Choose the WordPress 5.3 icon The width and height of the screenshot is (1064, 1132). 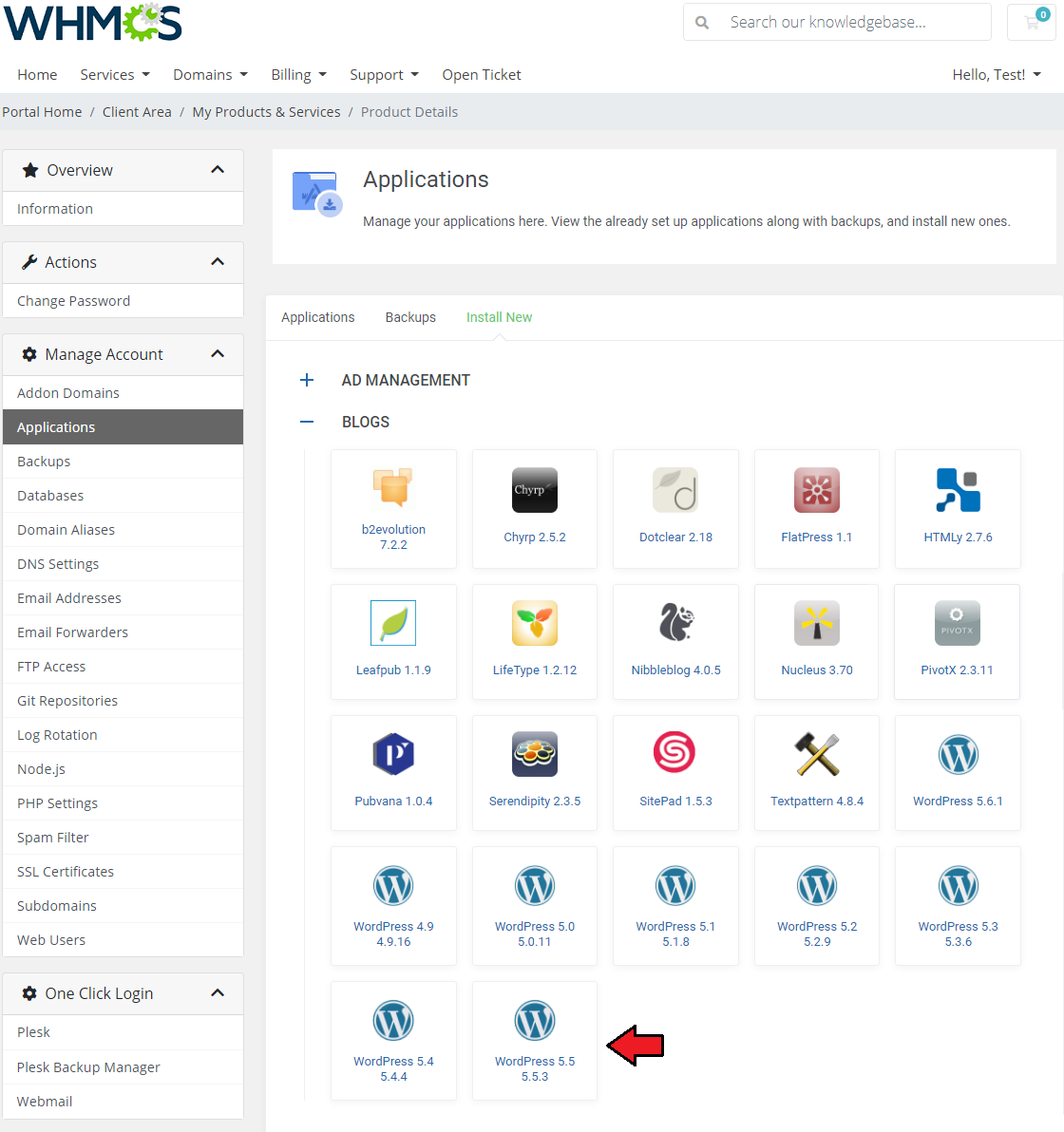[958, 886]
